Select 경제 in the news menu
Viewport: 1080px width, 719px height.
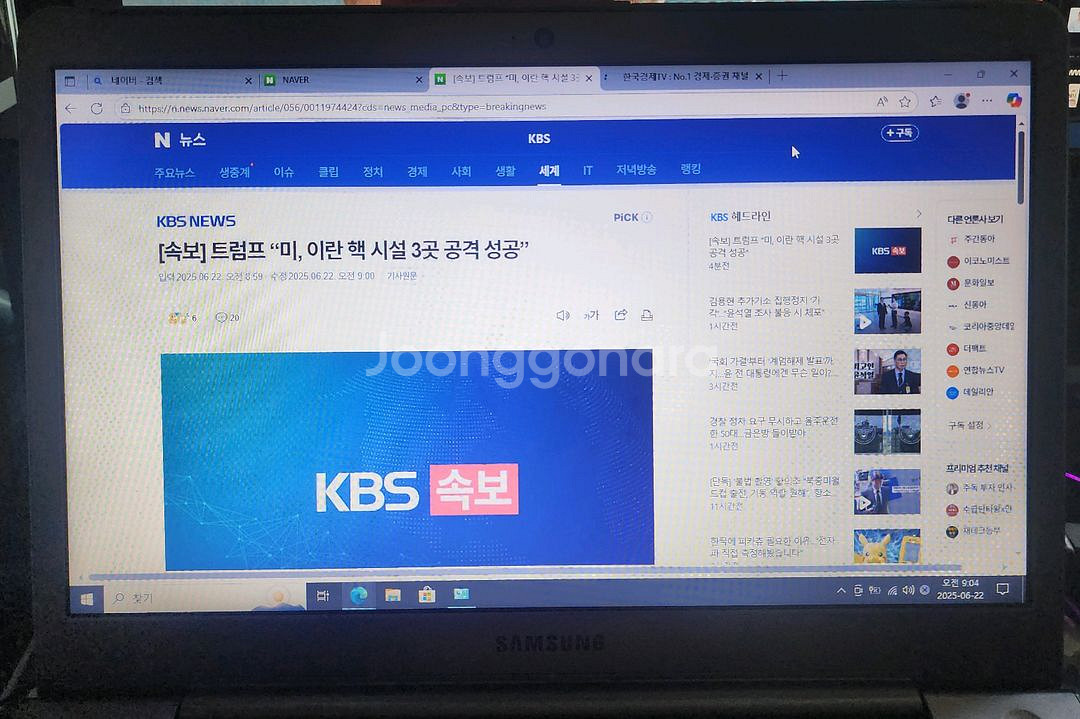tap(417, 171)
